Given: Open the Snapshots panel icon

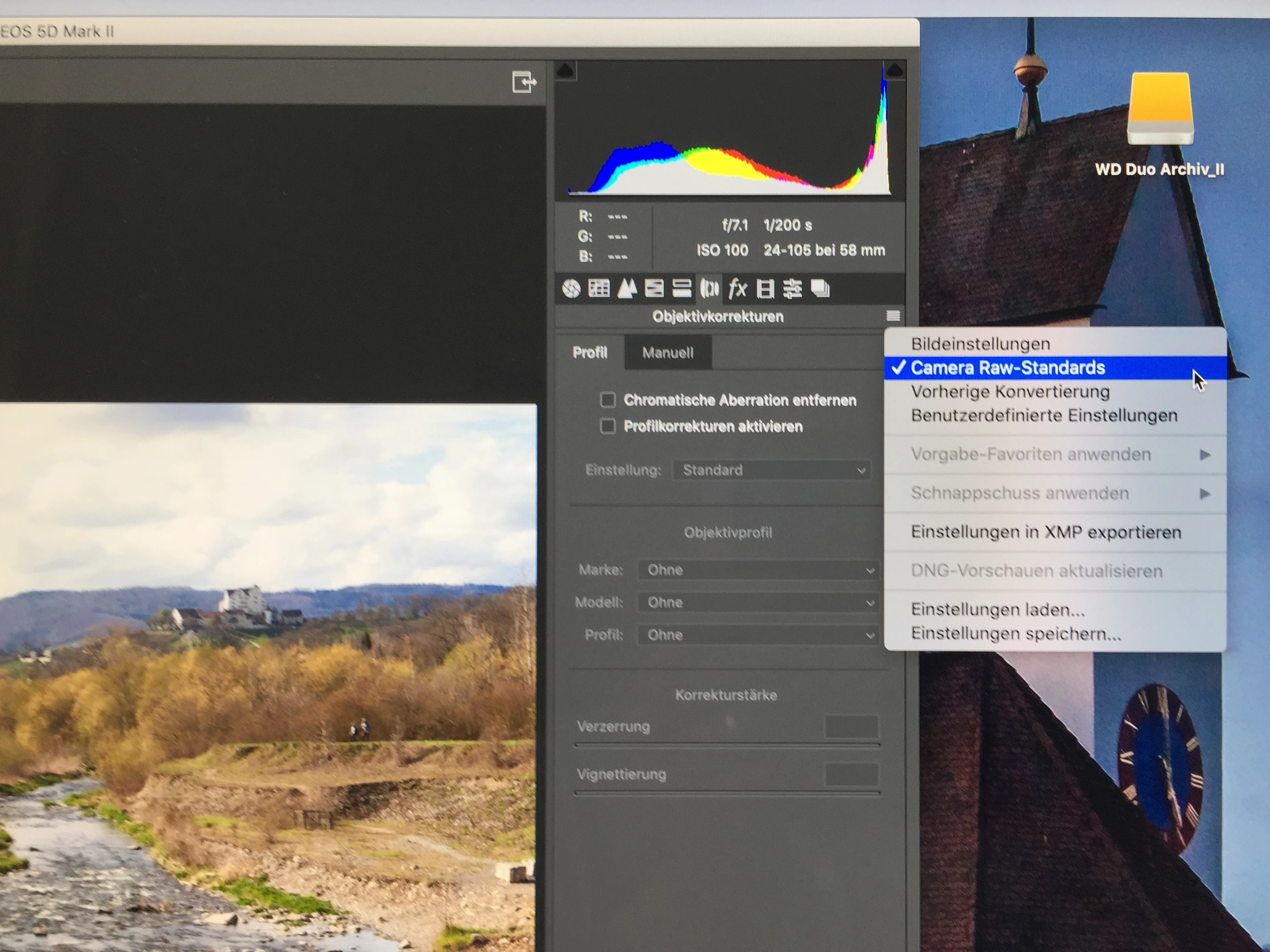Looking at the screenshot, I should click(x=821, y=289).
